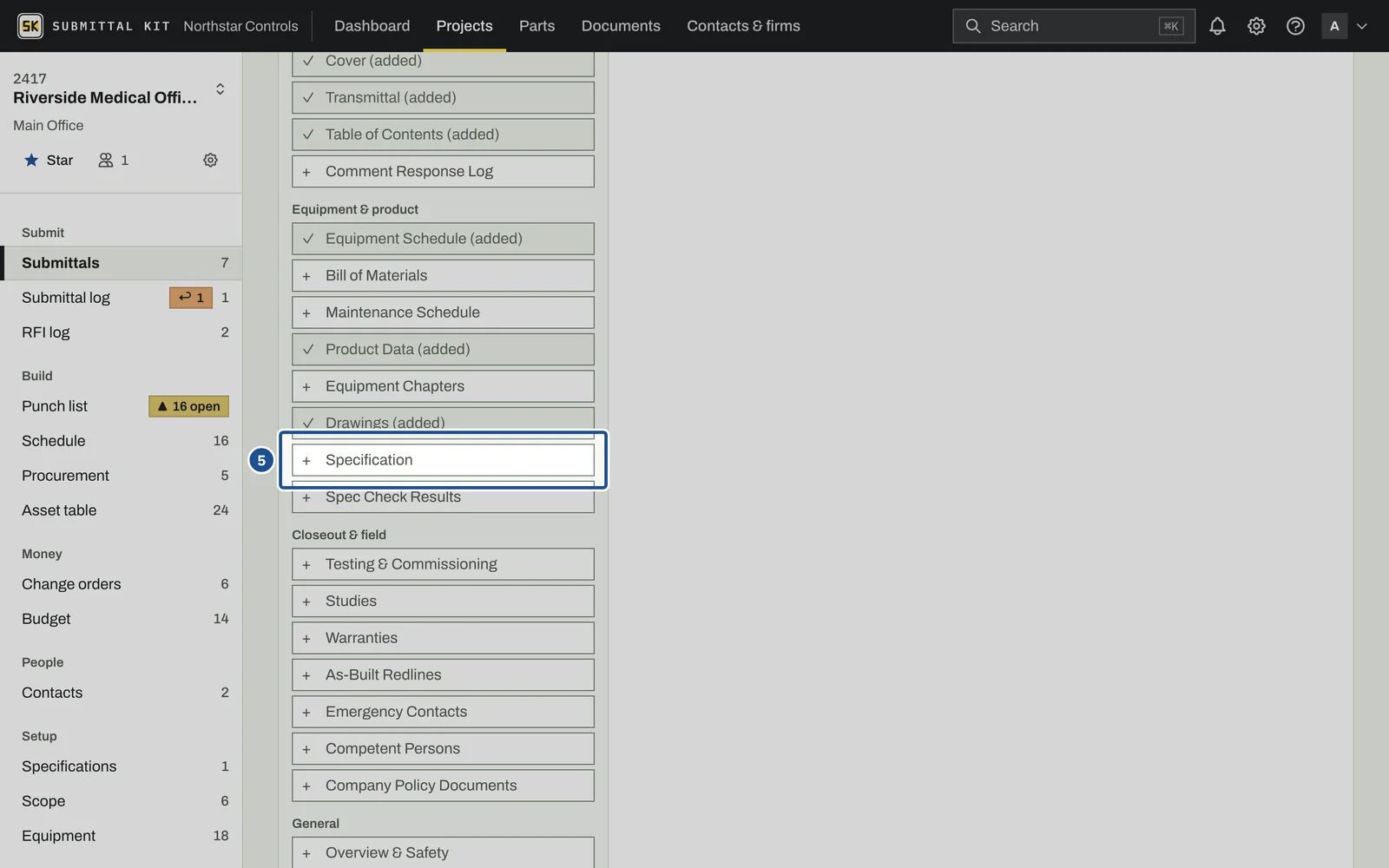The width and height of the screenshot is (1389, 868).
Task: Open global settings gear in top bar
Action: pyautogui.click(x=1256, y=26)
